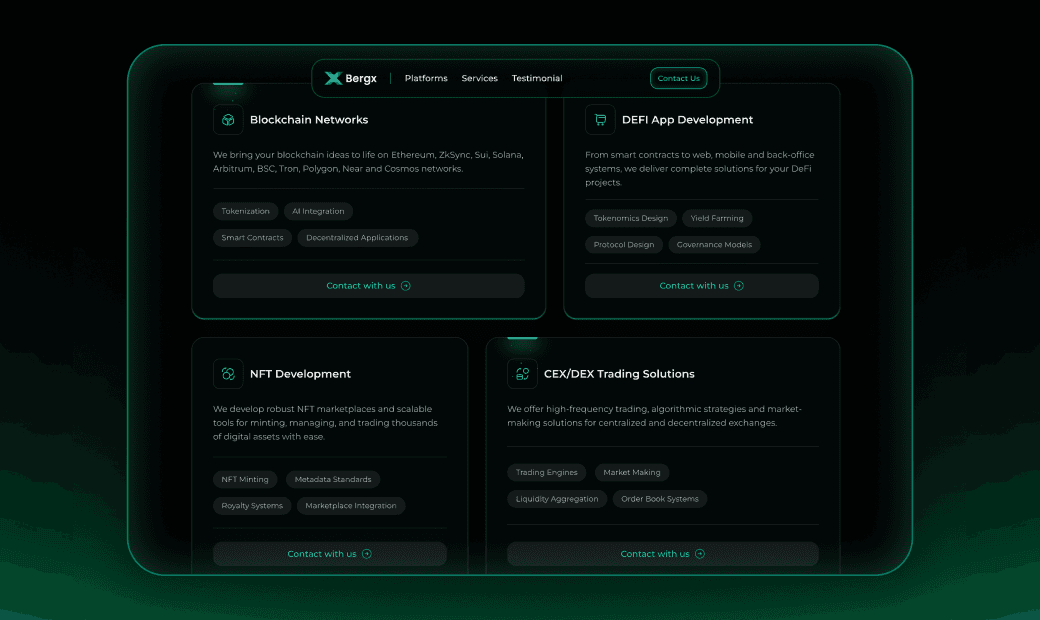Select the Liquidity Aggregation tag
Viewport: 1040px width, 620px height.
tap(557, 499)
